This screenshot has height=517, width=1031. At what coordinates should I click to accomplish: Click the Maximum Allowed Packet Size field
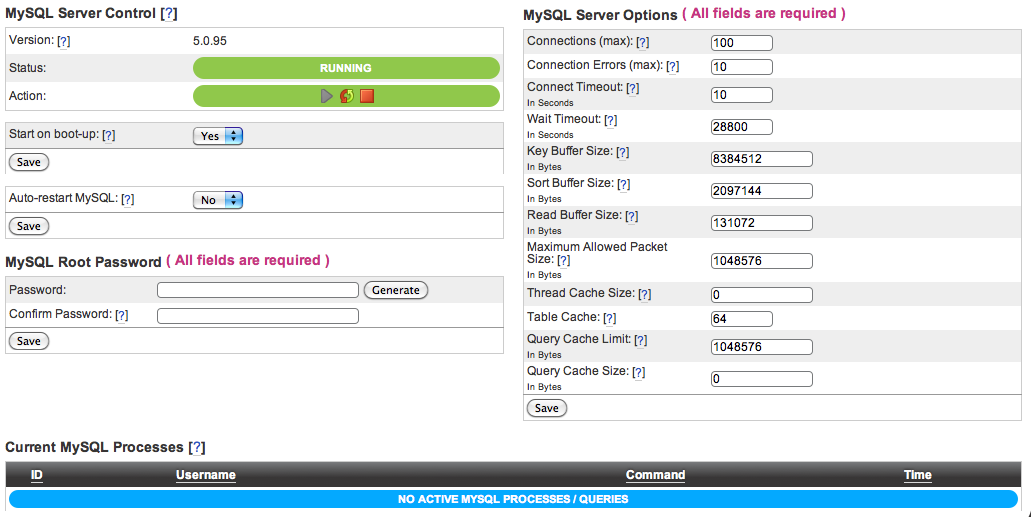click(x=761, y=261)
